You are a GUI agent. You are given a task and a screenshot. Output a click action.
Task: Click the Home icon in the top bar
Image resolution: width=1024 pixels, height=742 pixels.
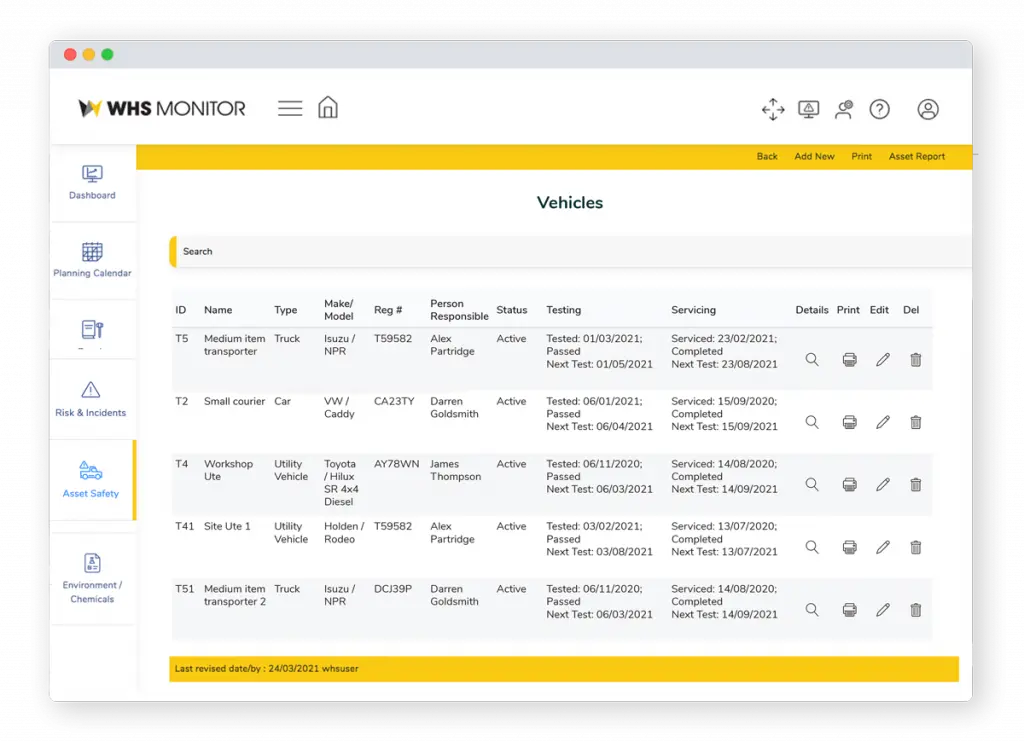(327, 108)
